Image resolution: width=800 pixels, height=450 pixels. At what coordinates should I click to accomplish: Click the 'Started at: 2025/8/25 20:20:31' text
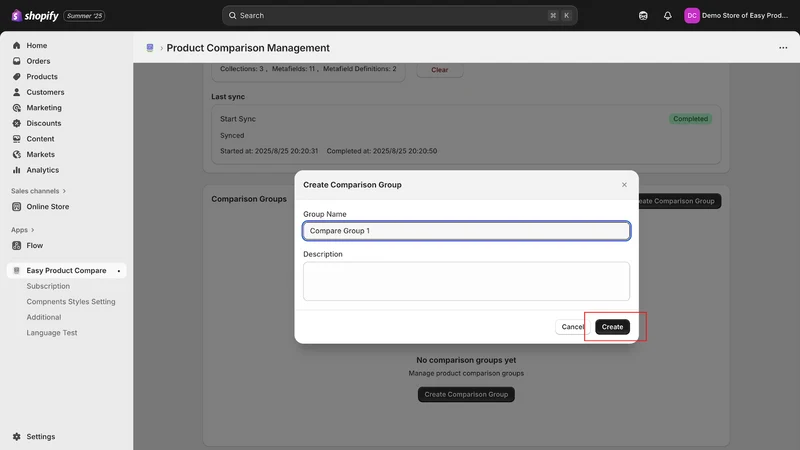pos(269,151)
